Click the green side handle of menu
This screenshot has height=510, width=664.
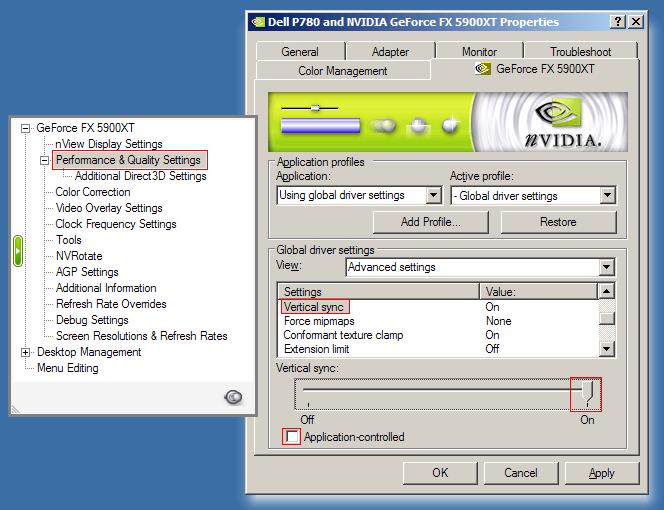click(18, 251)
